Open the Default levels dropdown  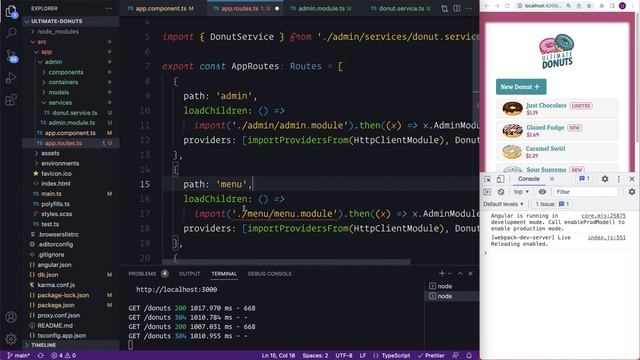click(x=503, y=204)
